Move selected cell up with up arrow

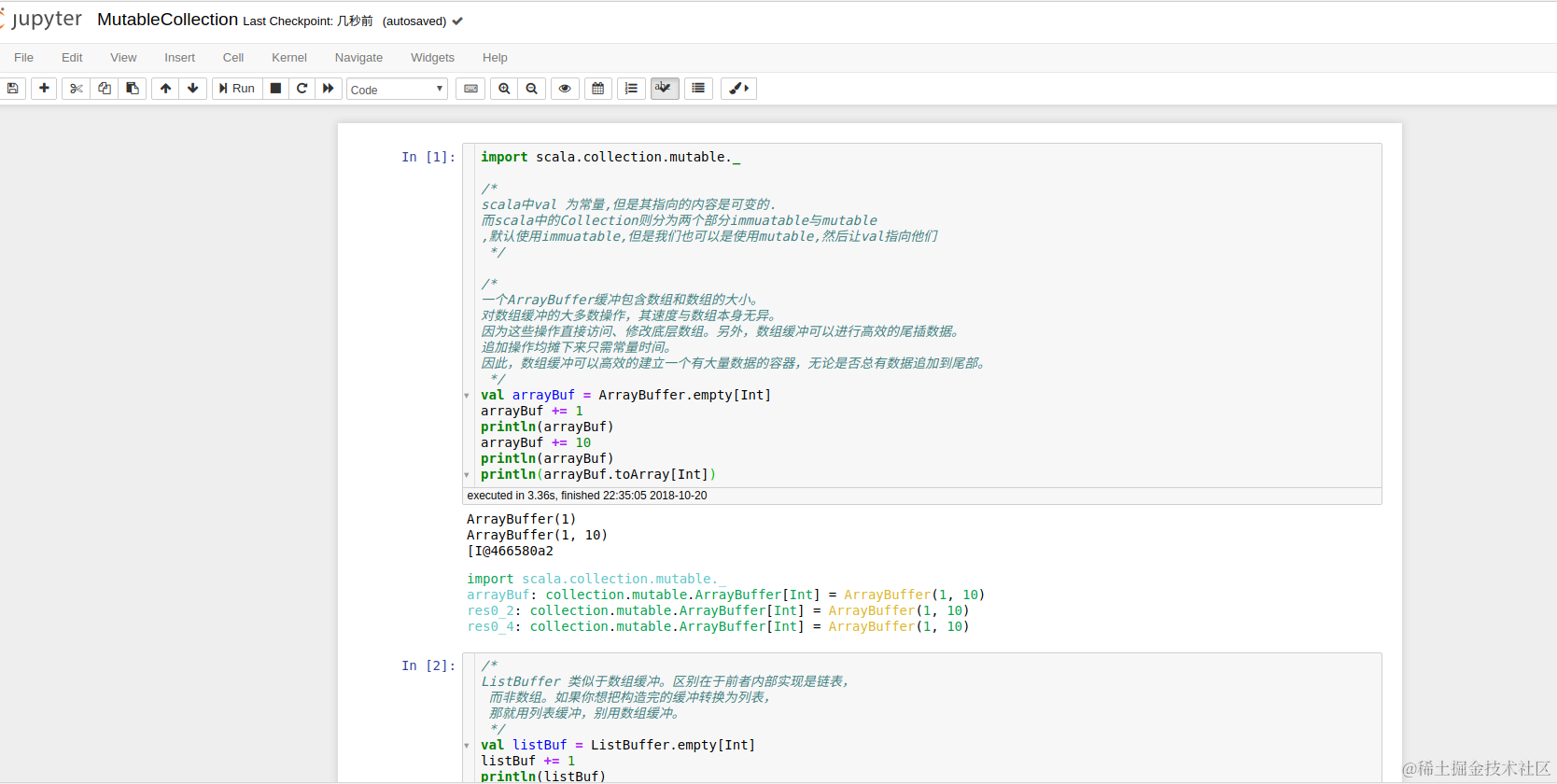(x=165, y=89)
